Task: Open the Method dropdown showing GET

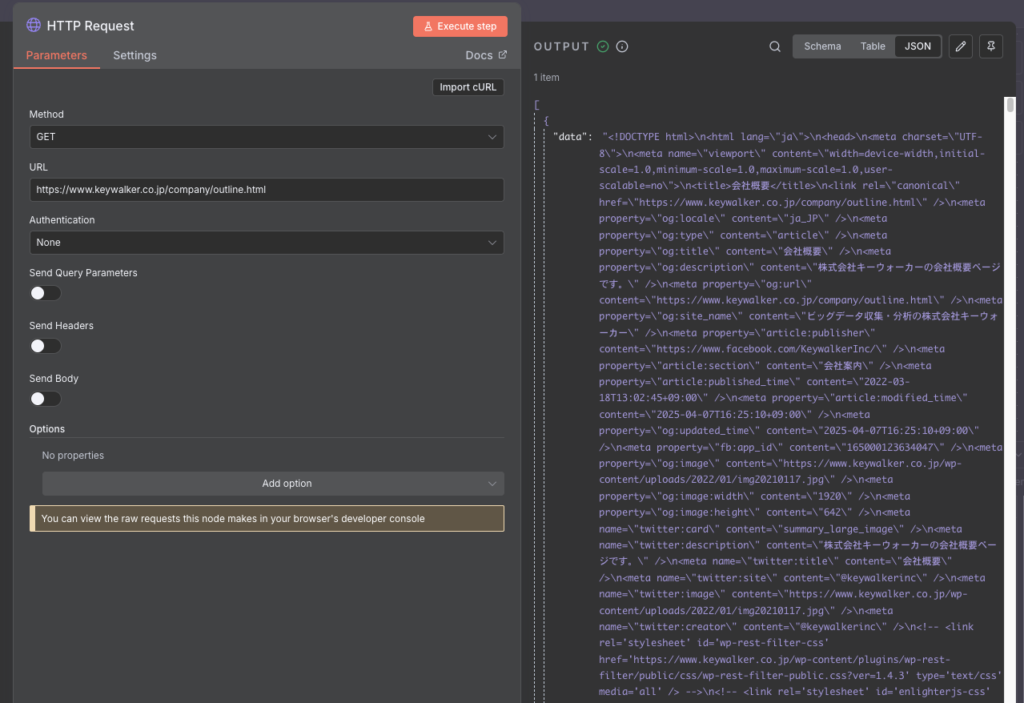Action: click(x=267, y=137)
